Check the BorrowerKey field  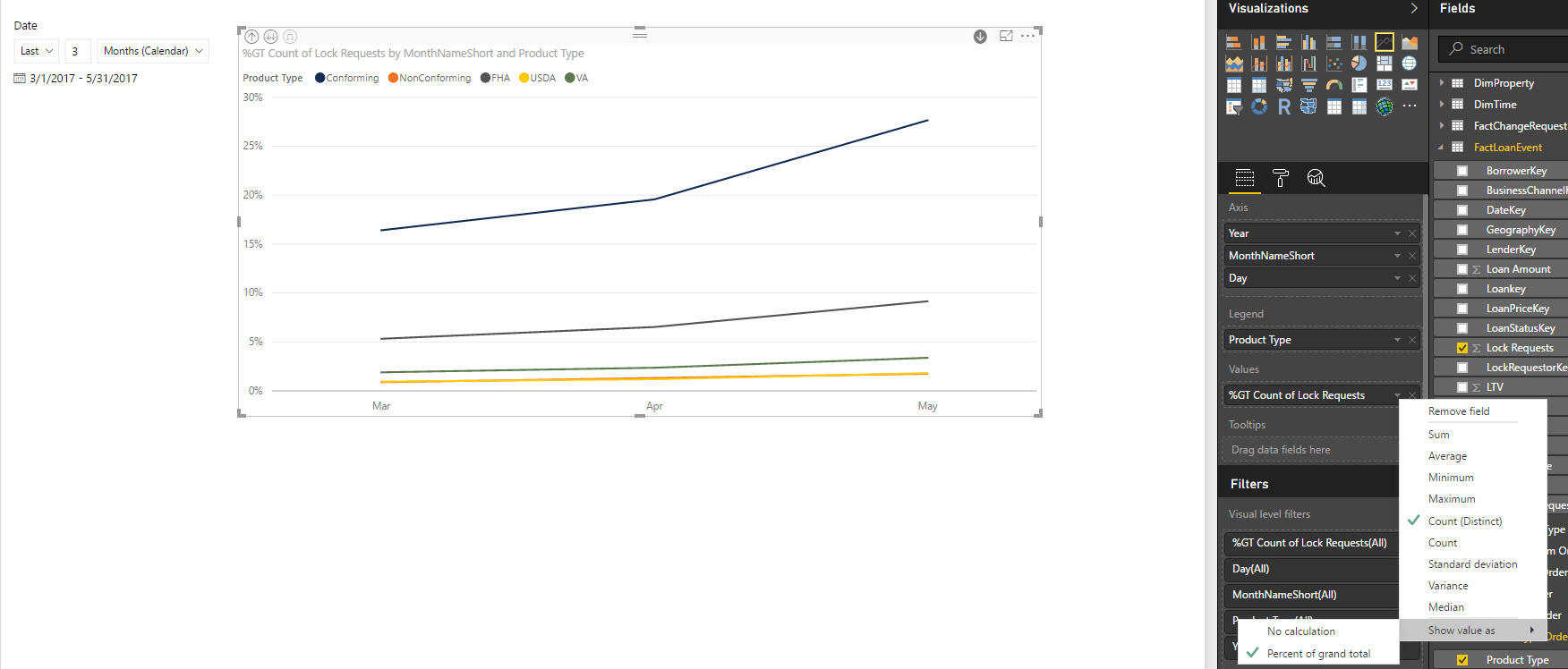point(1462,171)
